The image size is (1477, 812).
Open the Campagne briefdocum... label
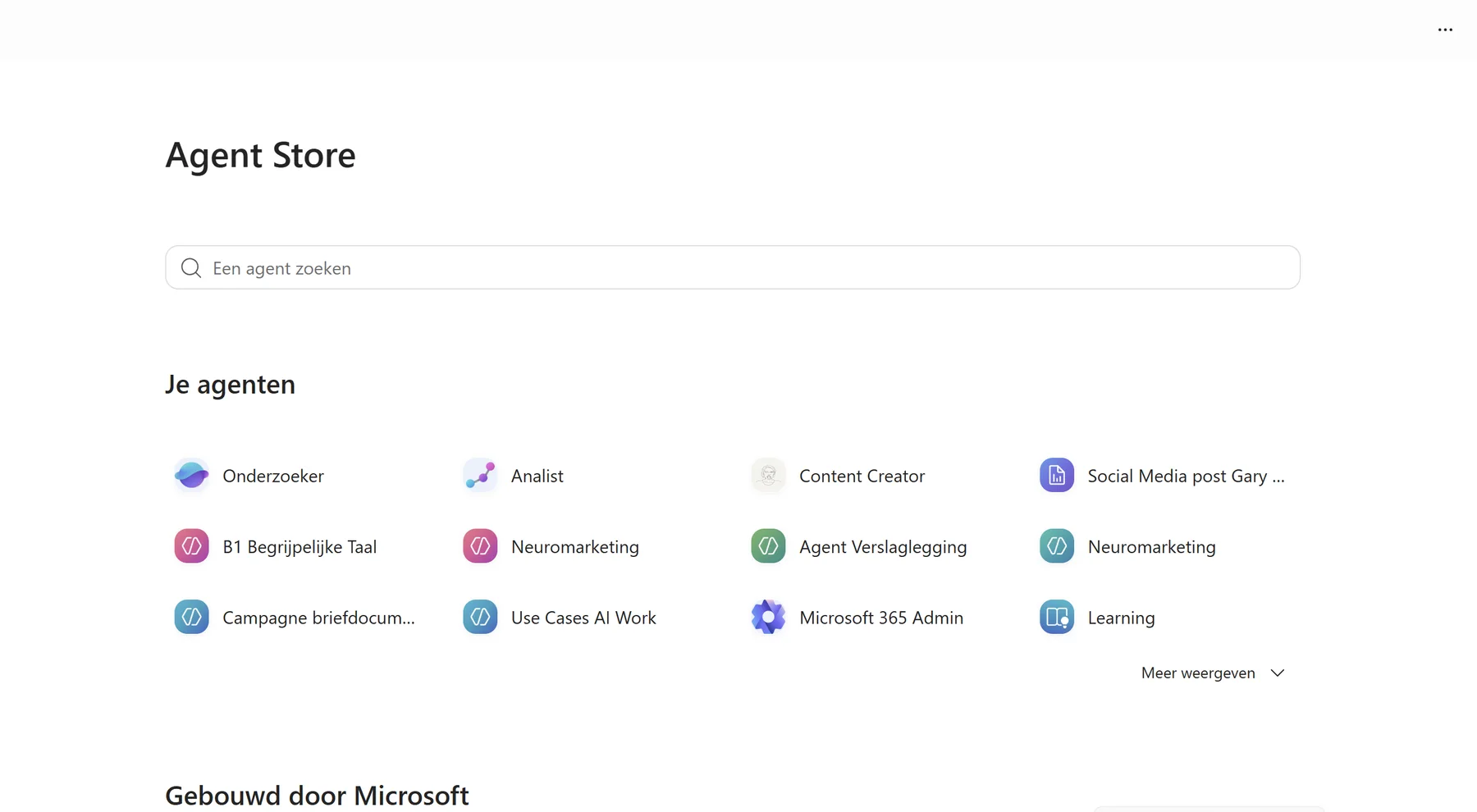(318, 618)
